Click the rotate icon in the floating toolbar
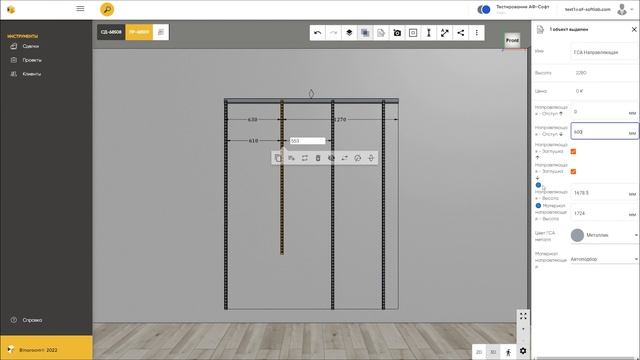The height and width of the screenshot is (360, 640). 358,158
